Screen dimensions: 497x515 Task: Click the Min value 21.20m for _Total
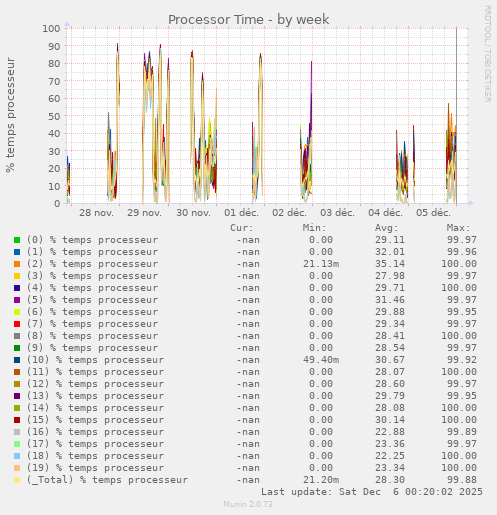coord(321,480)
